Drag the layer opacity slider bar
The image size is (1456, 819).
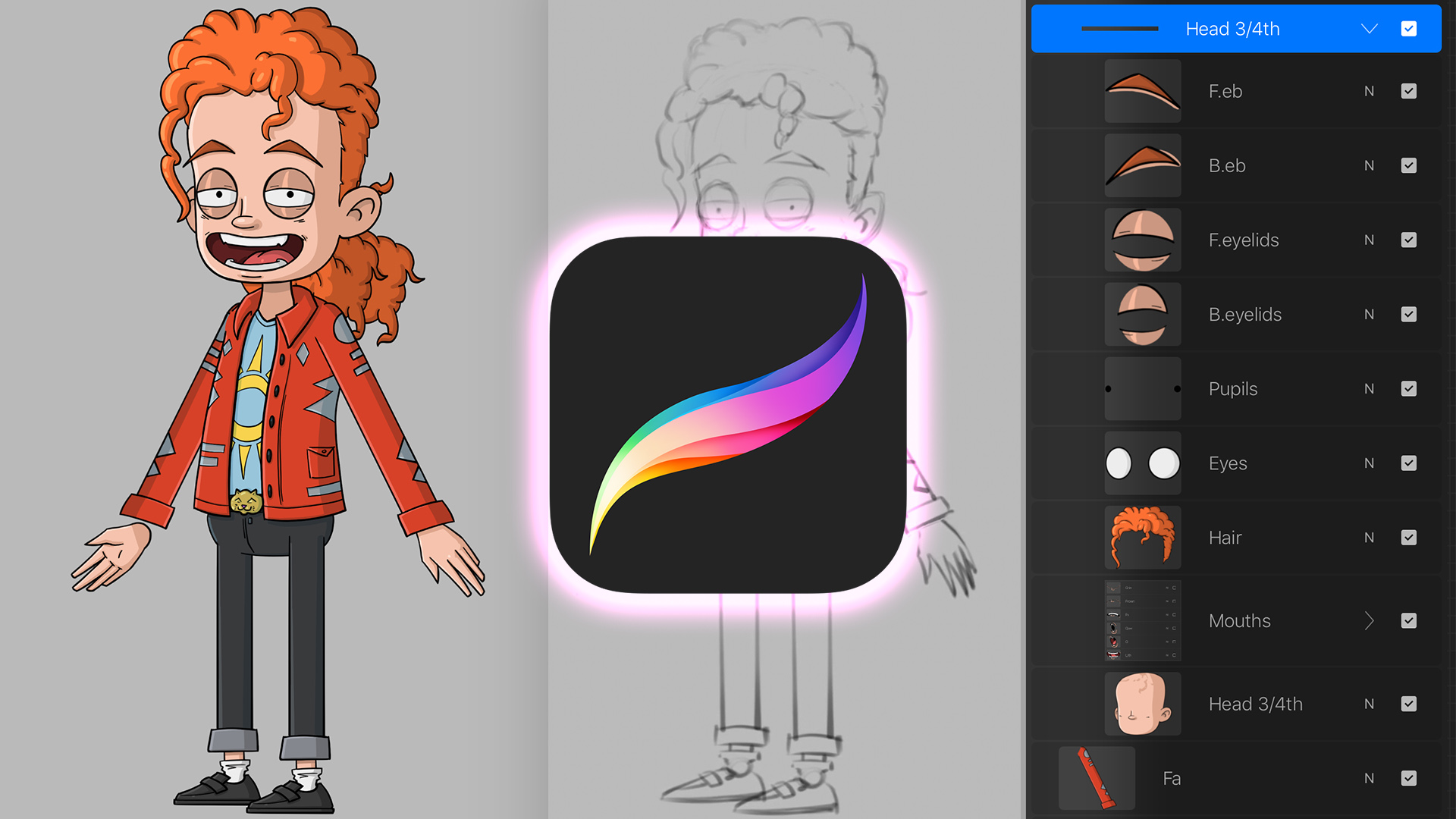(1120, 27)
